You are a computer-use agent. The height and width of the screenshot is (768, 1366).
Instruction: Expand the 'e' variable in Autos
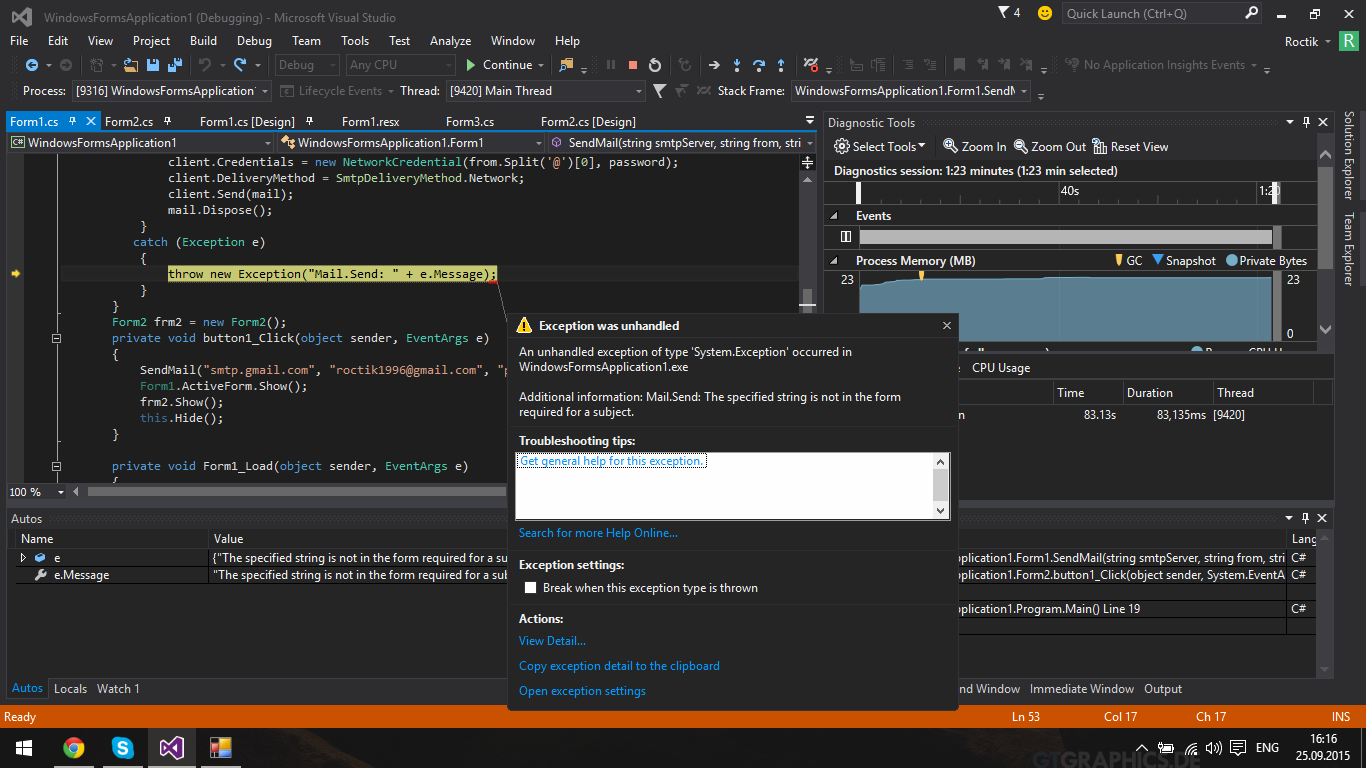23,558
